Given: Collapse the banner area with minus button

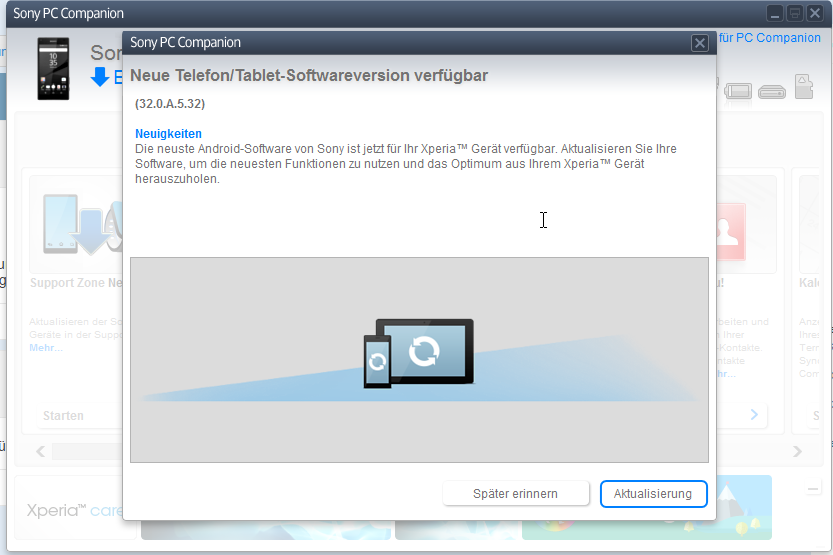Looking at the screenshot, I should click(x=813, y=489).
